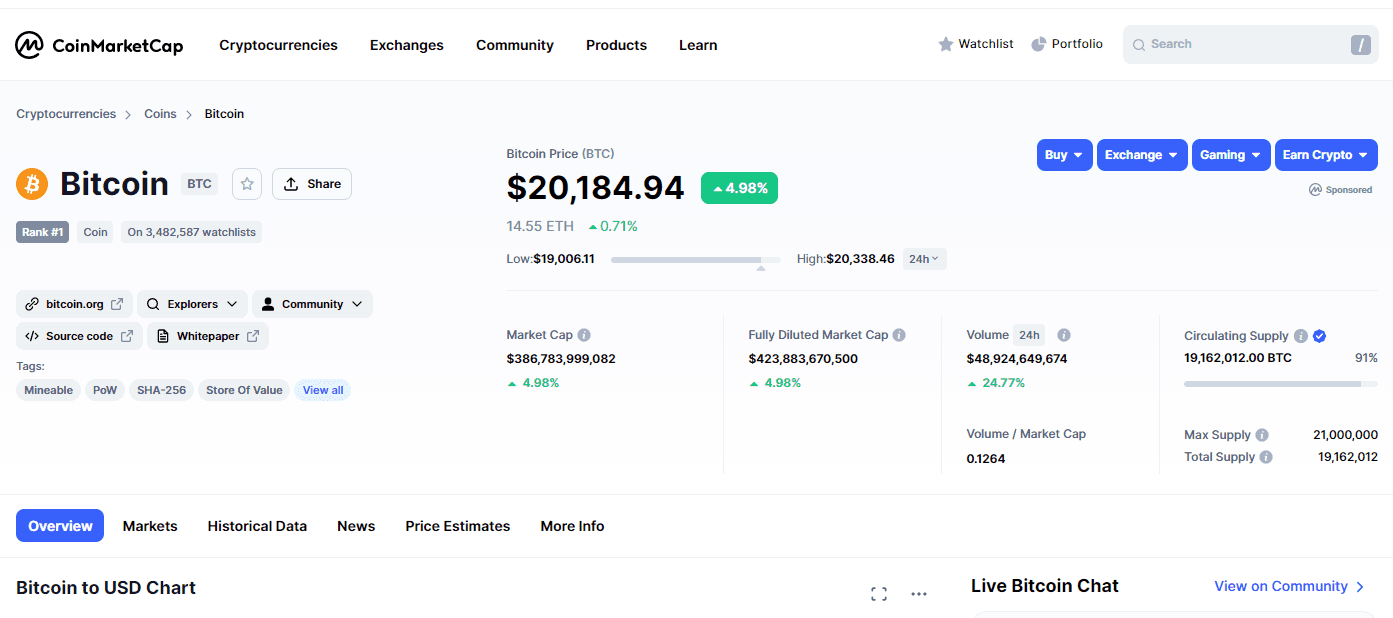Open the Products menu
1393x618 pixels.
pyautogui.click(x=616, y=45)
